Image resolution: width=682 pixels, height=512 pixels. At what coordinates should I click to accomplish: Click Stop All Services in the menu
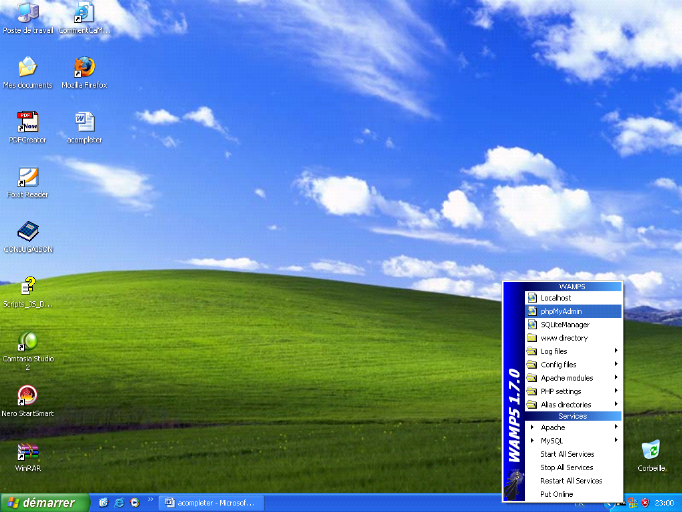[x=567, y=467]
